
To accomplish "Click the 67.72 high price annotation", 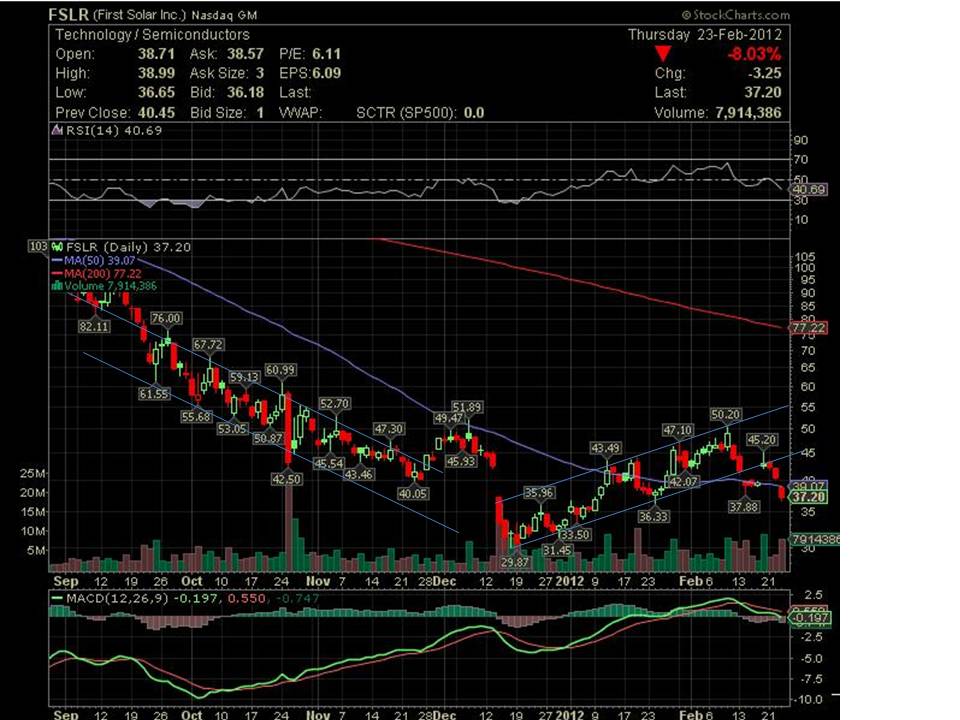I will 208,345.
